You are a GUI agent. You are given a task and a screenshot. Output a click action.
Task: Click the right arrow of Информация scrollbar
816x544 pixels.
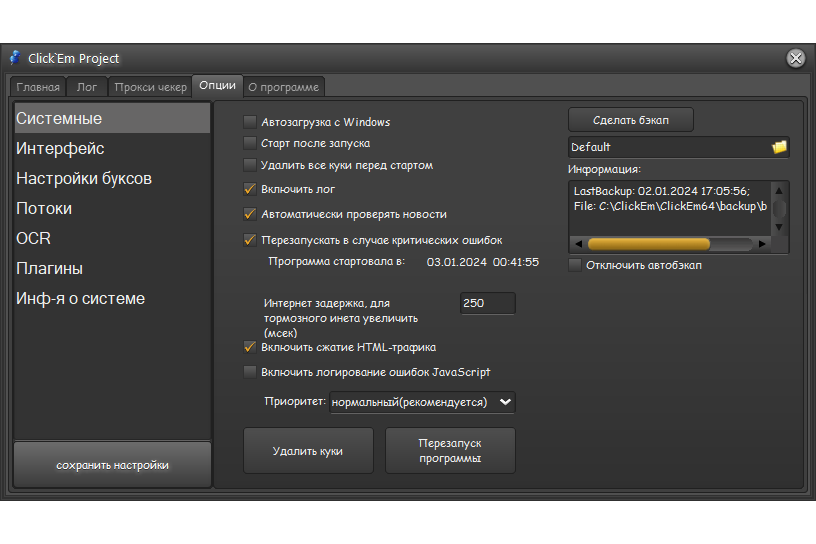click(762, 244)
